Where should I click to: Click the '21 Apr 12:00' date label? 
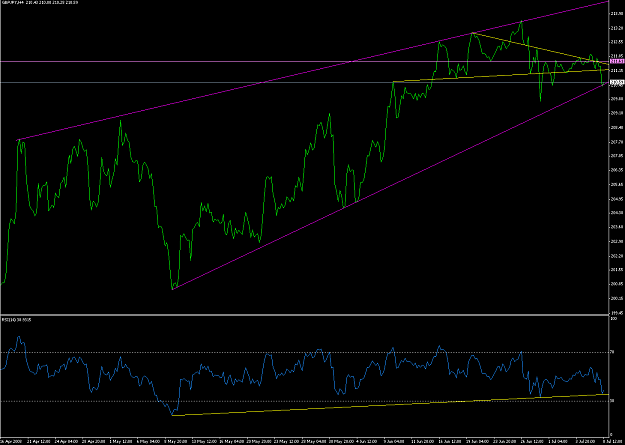pos(41,442)
